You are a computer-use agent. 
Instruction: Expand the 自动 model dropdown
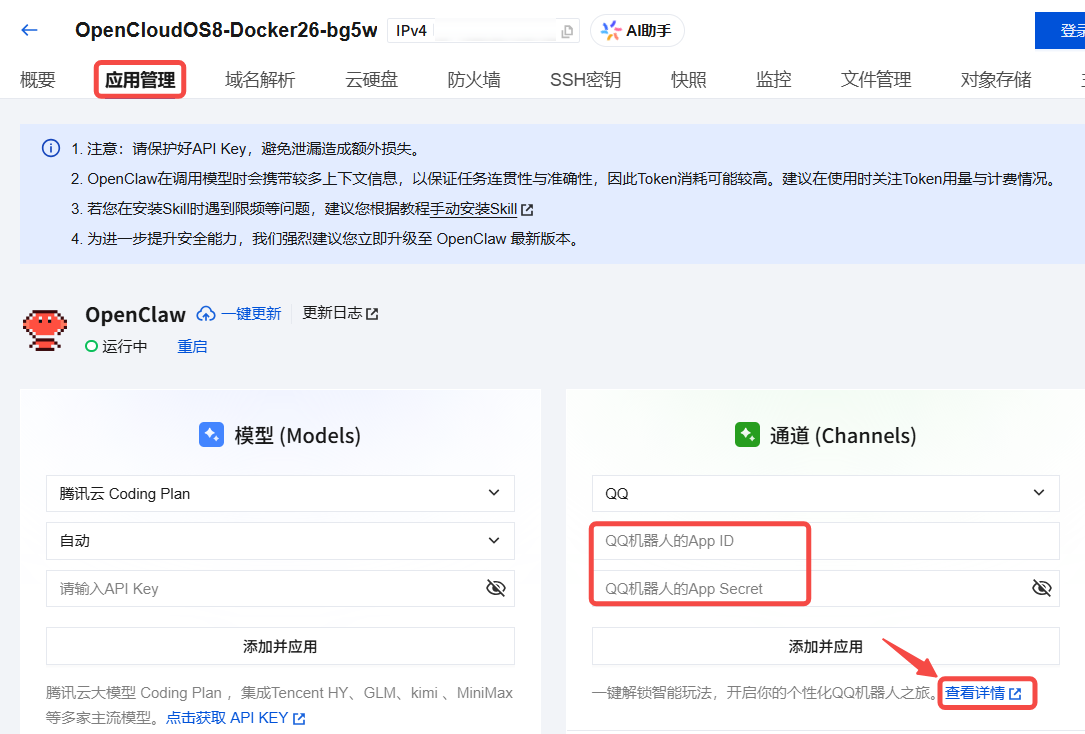[x=280, y=541]
